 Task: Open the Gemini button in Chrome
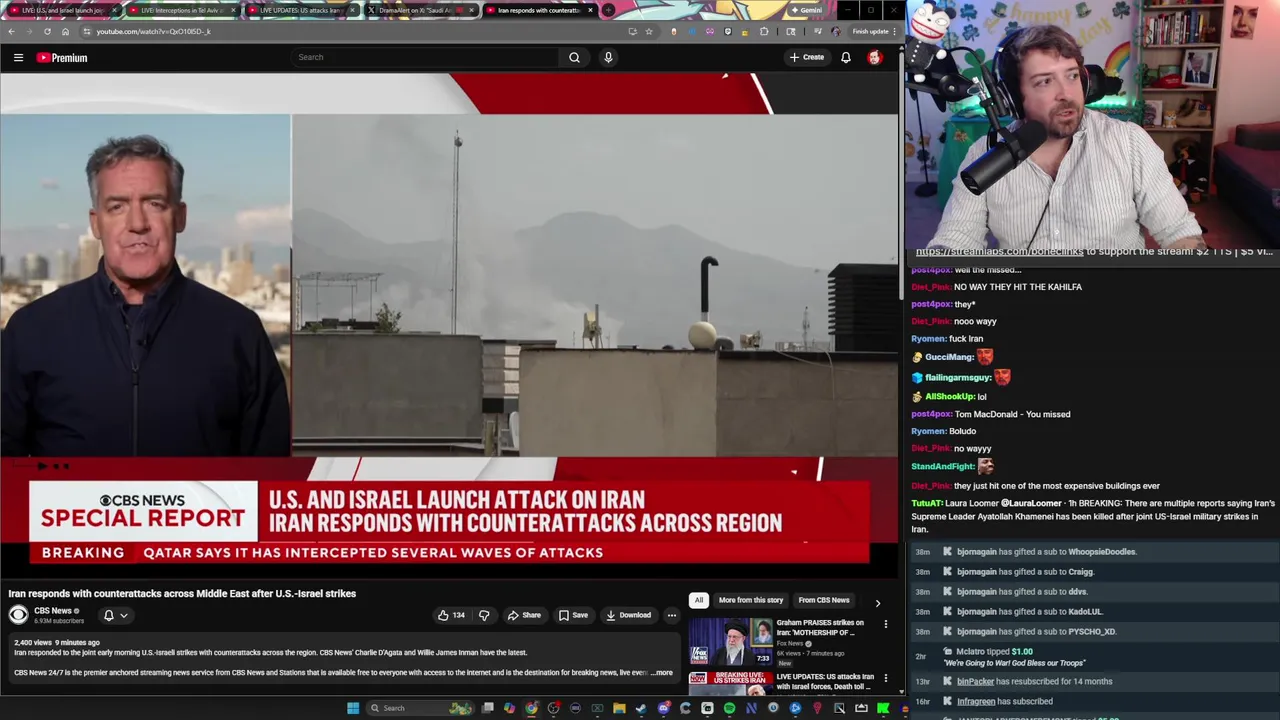(806, 10)
